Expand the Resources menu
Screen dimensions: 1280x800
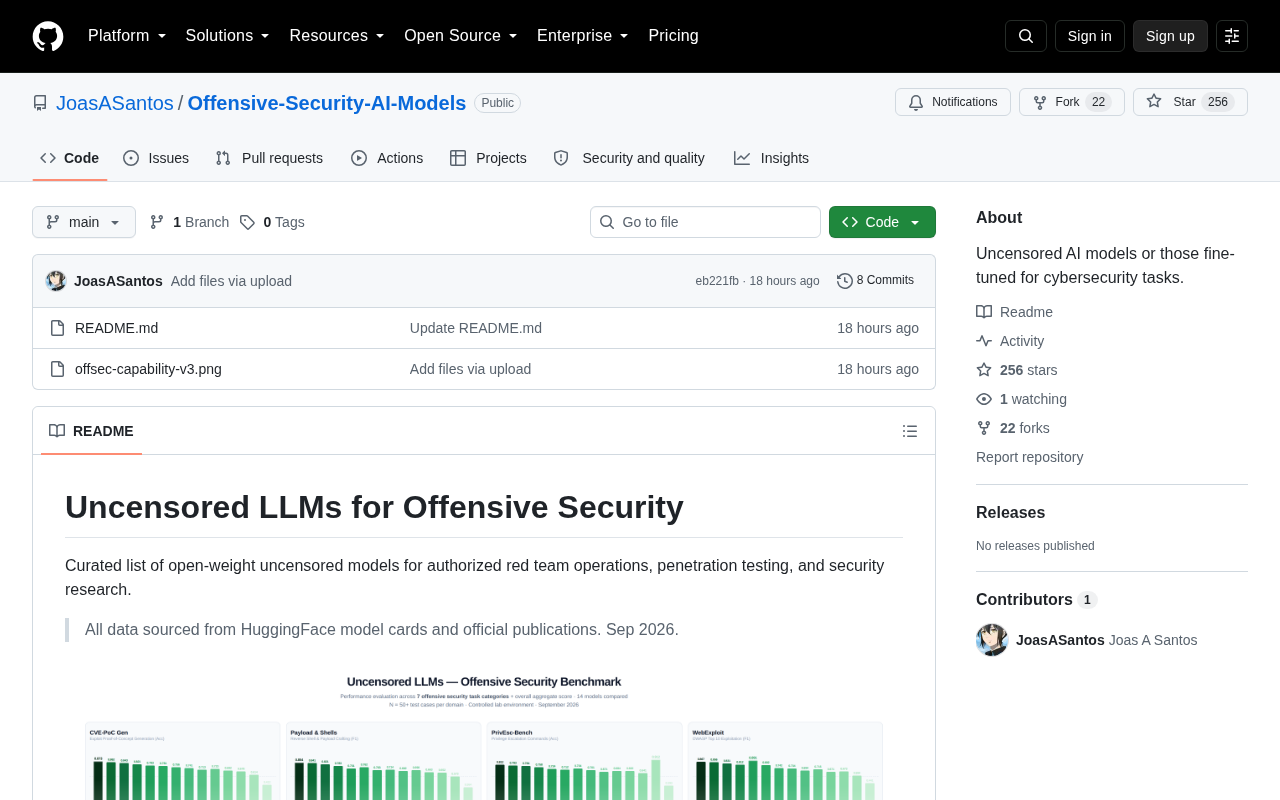337,36
